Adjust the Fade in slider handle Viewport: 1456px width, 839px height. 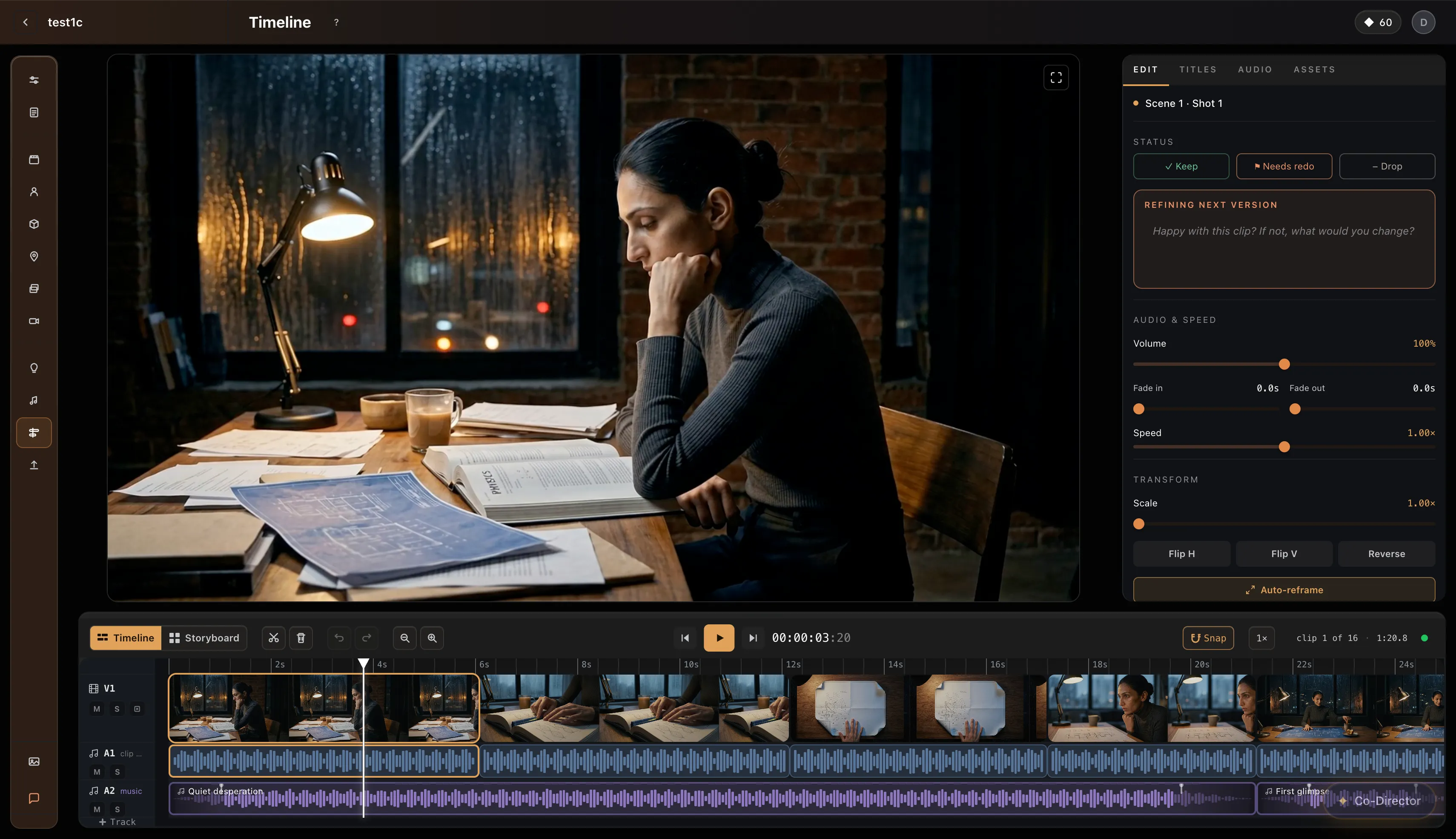(x=1139, y=409)
